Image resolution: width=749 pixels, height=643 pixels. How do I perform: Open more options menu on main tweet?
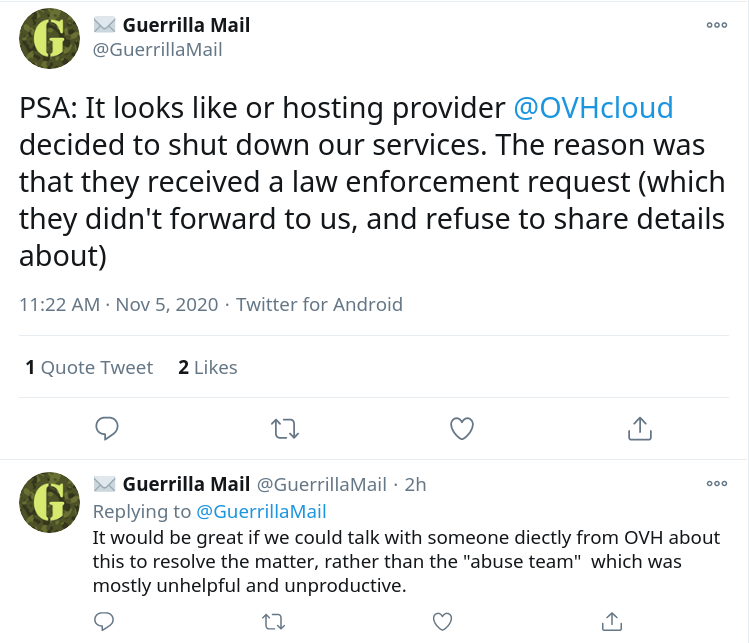click(717, 25)
